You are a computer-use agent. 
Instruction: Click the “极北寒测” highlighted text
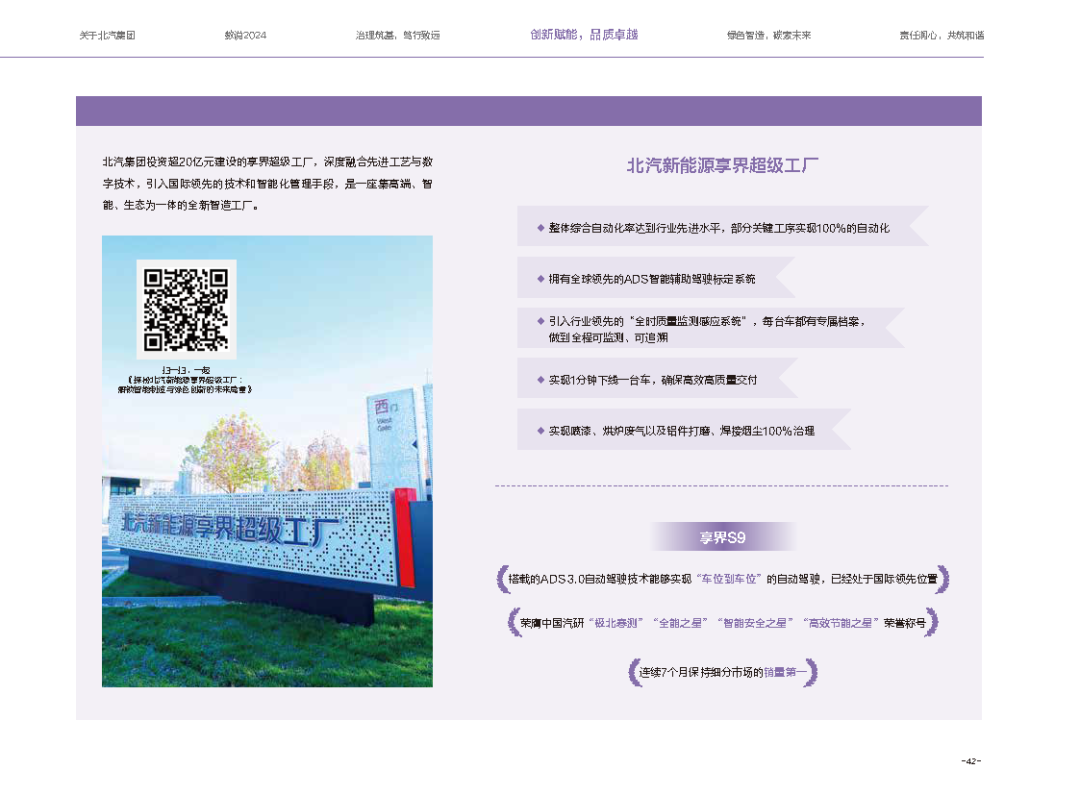coord(616,623)
